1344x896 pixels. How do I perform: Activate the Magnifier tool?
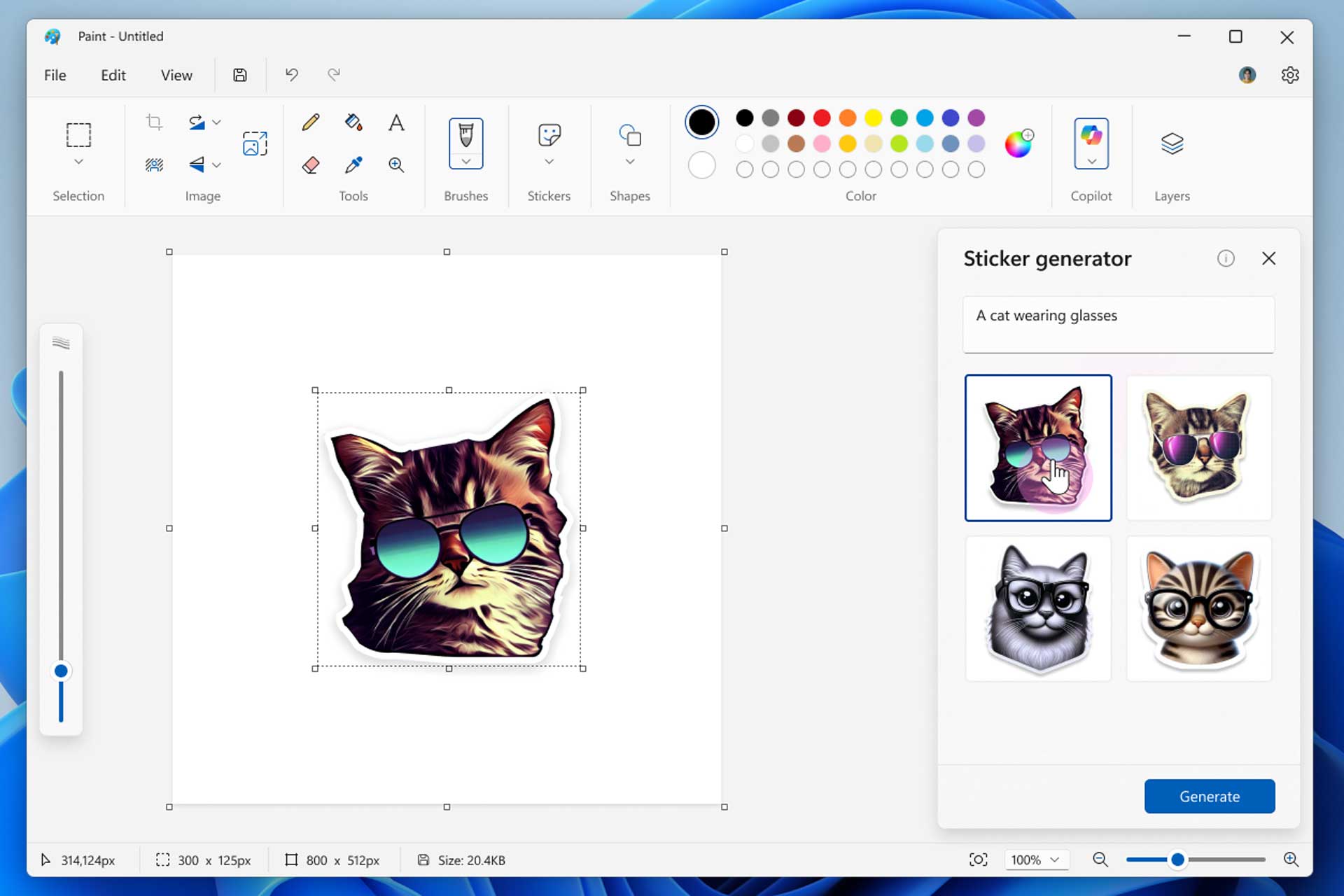tap(396, 165)
